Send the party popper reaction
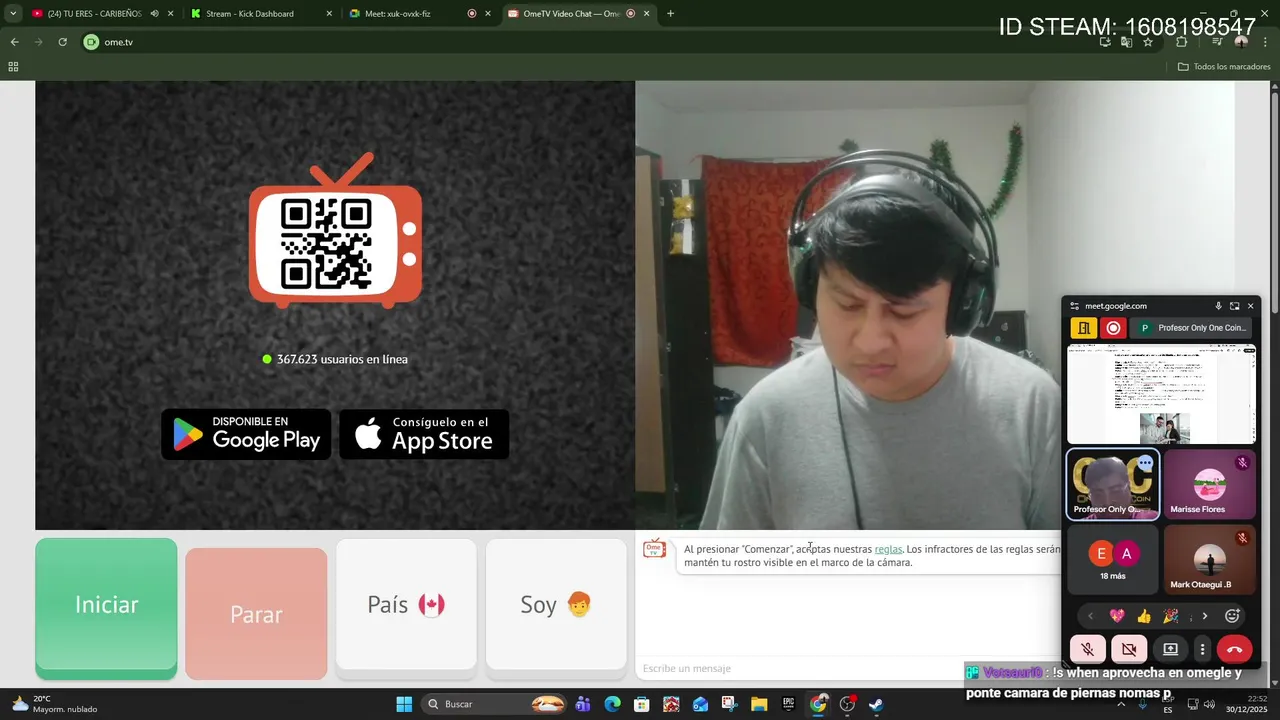Screen dimensions: 1280x720 click(x=1170, y=616)
